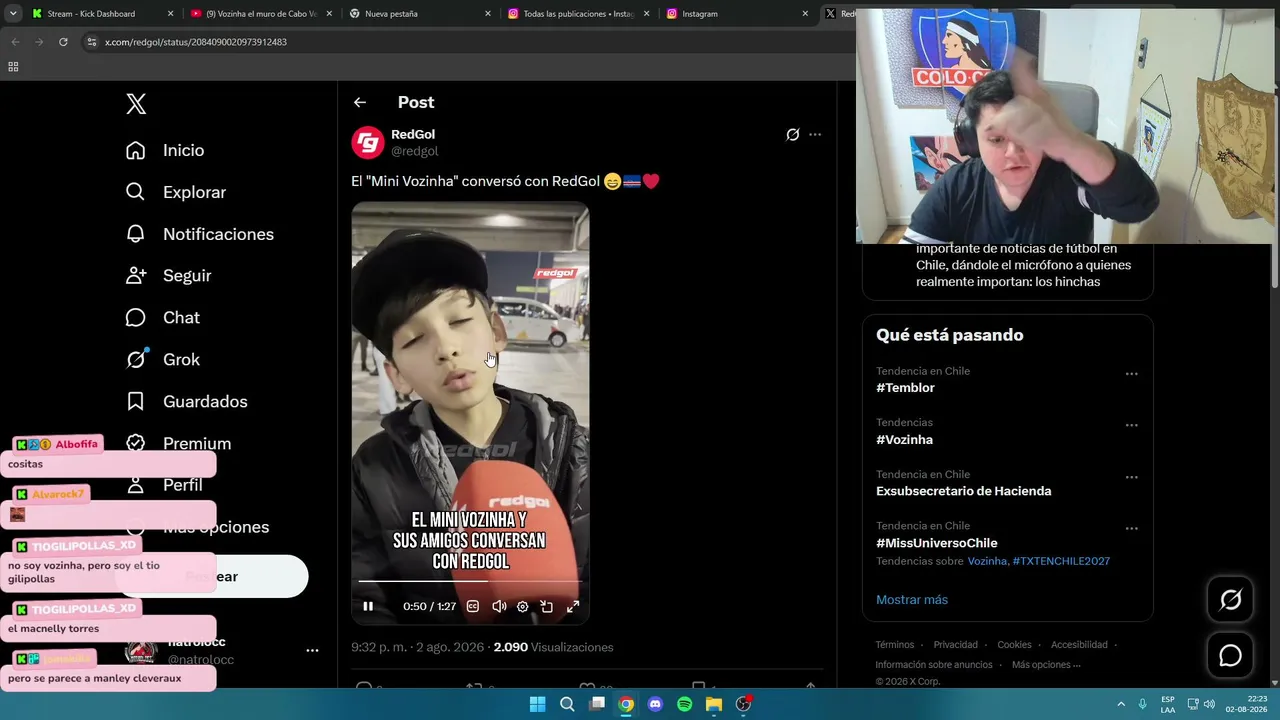Open the Privacidad footer link
1280x720 pixels.
tap(956, 645)
